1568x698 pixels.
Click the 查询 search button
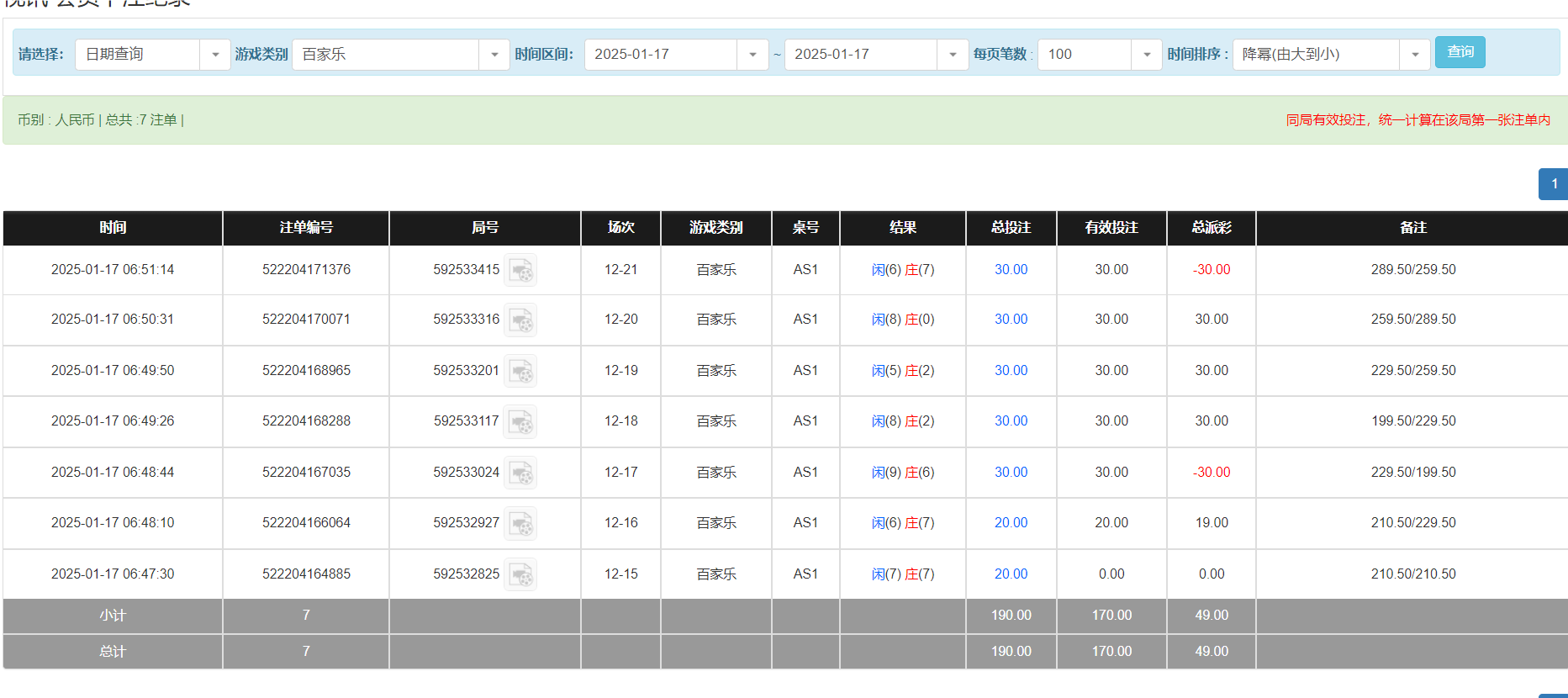coord(1460,52)
